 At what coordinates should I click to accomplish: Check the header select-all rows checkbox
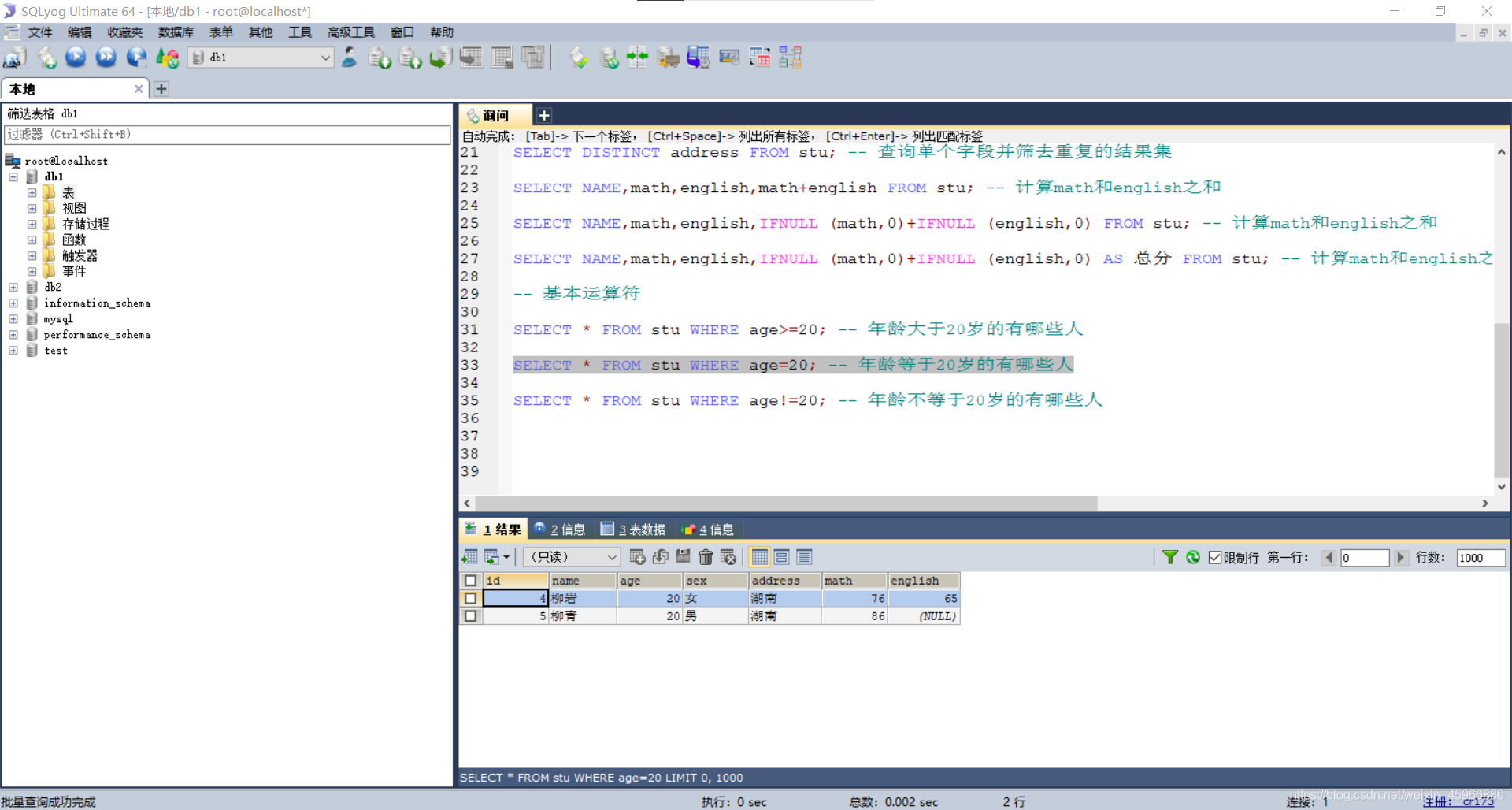(471, 581)
